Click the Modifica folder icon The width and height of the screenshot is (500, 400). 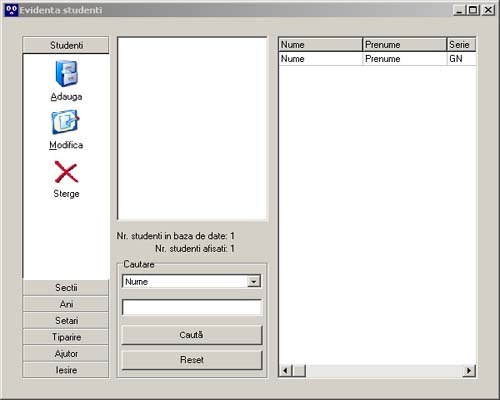tap(65, 122)
